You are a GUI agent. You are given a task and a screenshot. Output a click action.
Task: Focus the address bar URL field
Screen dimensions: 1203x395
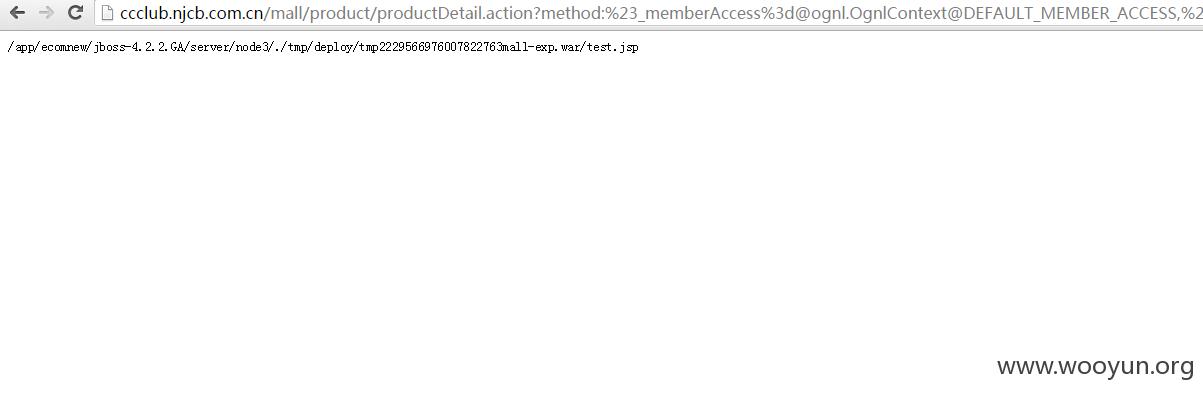(x=650, y=13)
